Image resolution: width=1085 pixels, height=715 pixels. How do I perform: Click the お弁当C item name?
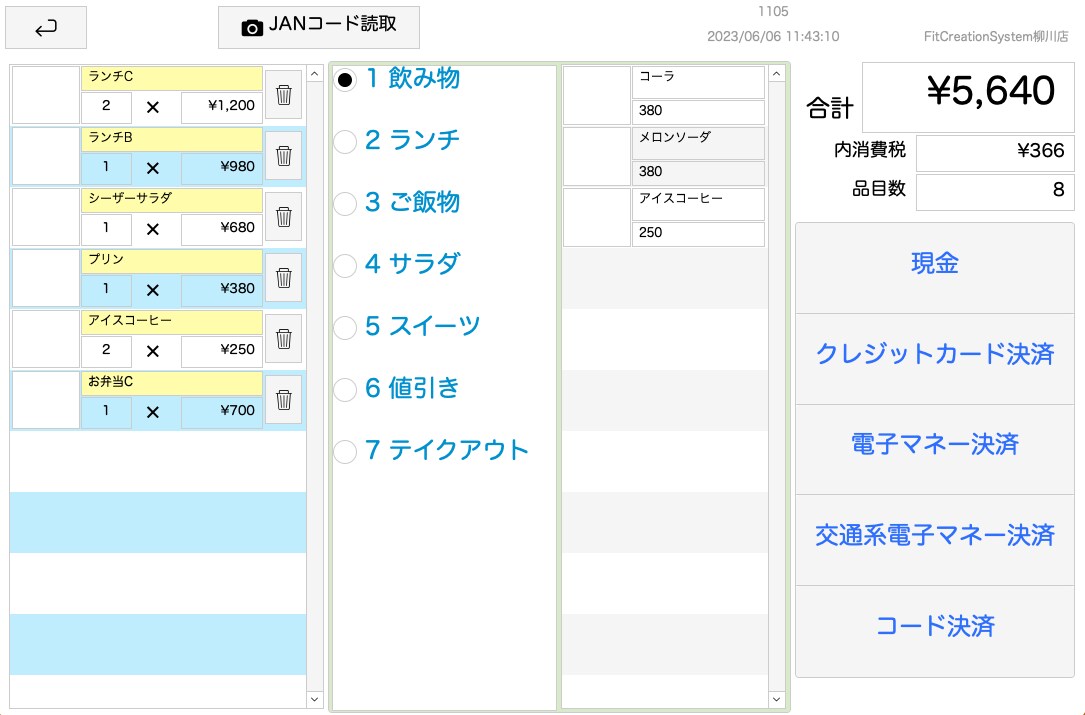pos(172,383)
